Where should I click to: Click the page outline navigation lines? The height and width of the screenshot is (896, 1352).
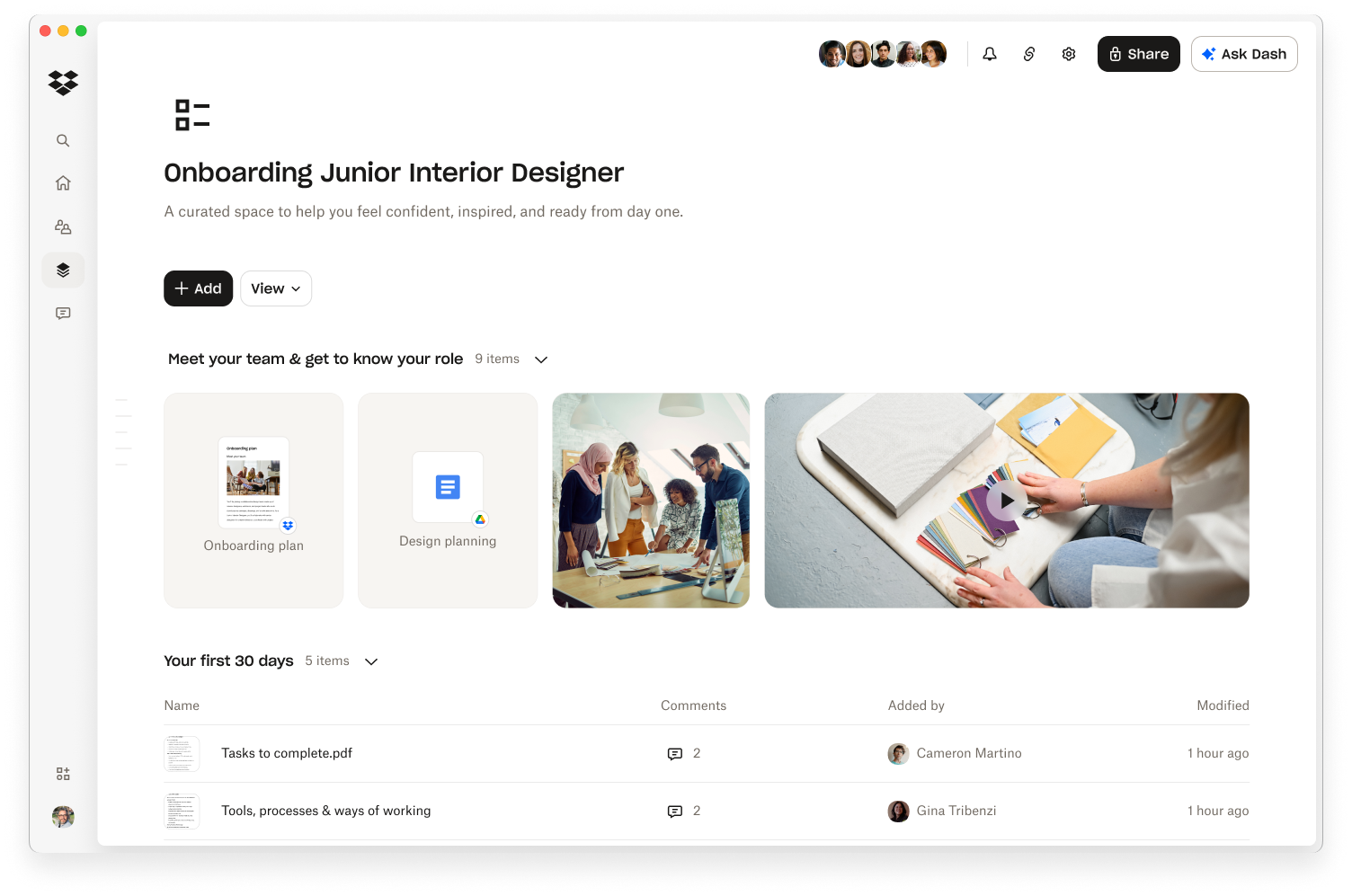pos(123,432)
